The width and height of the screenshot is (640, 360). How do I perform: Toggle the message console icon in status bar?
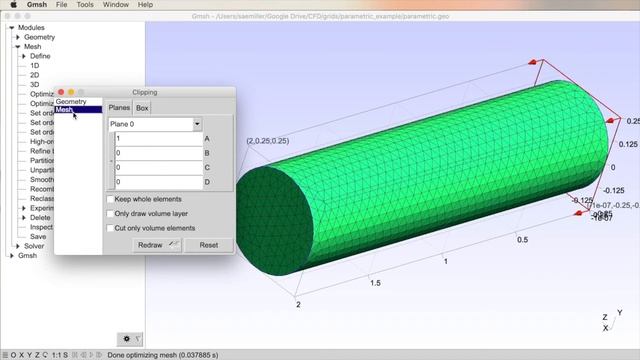click(x=5, y=355)
